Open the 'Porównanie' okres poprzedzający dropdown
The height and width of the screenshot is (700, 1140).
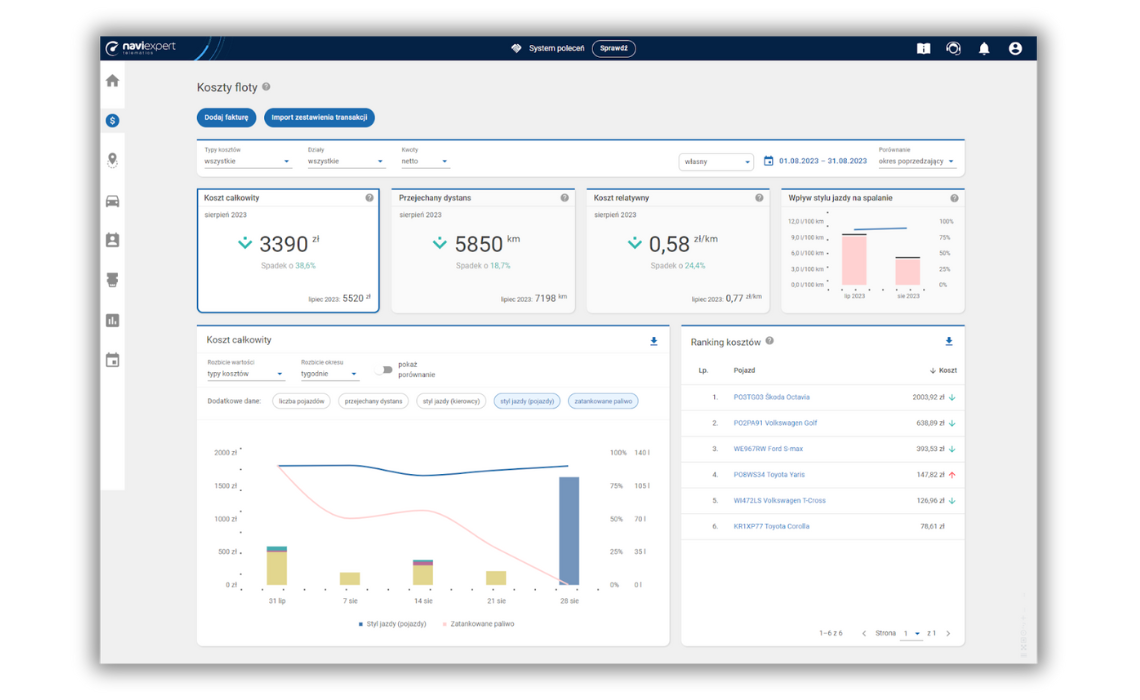[x=916, y=161]
